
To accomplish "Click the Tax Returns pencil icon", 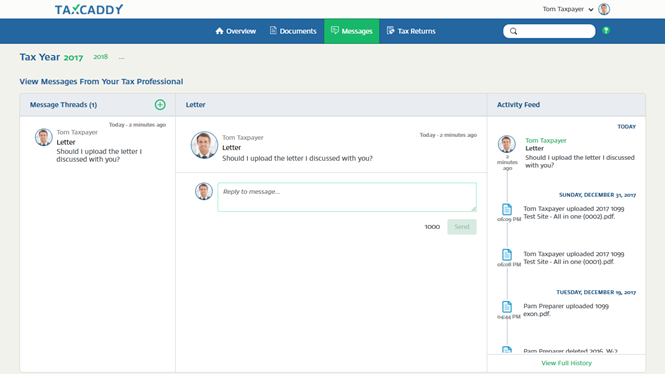I will tap(390, 31).
